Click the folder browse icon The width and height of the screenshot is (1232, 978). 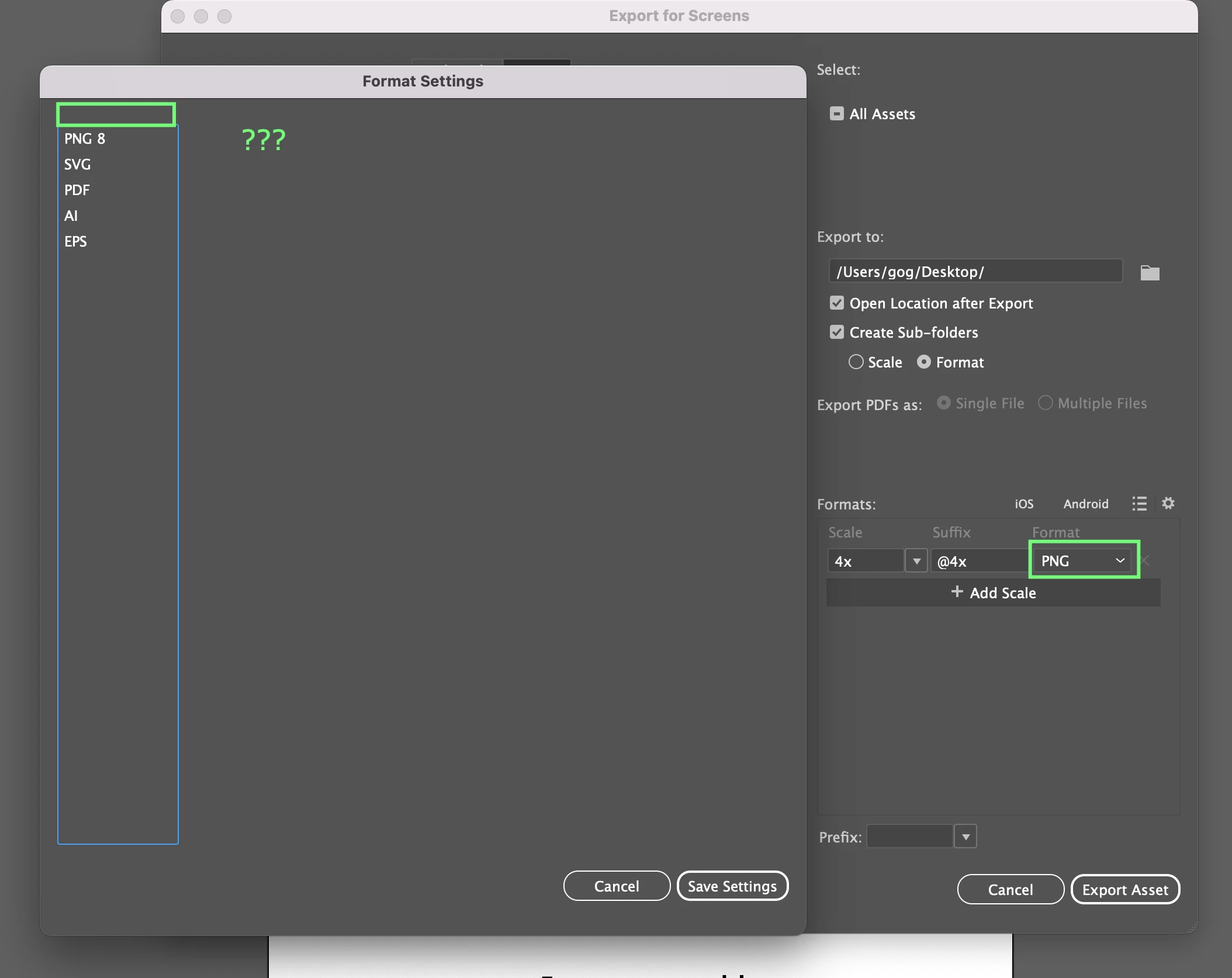point(1150,273)
